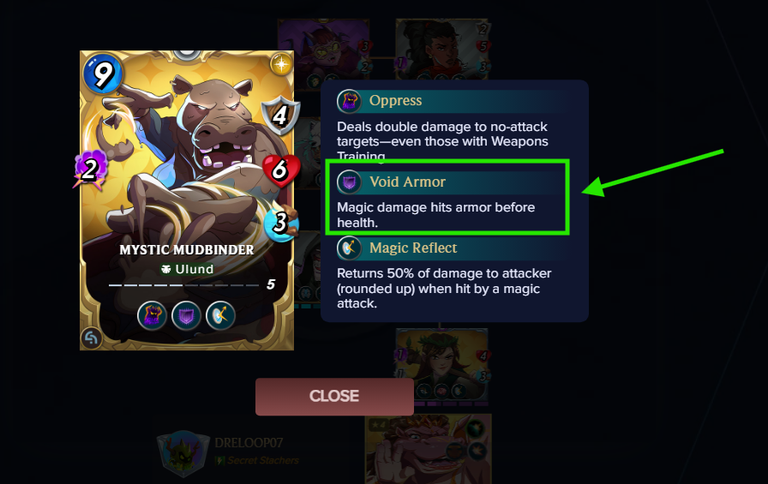Click the Oppress icon in tooltip panel

pos(349,101)
